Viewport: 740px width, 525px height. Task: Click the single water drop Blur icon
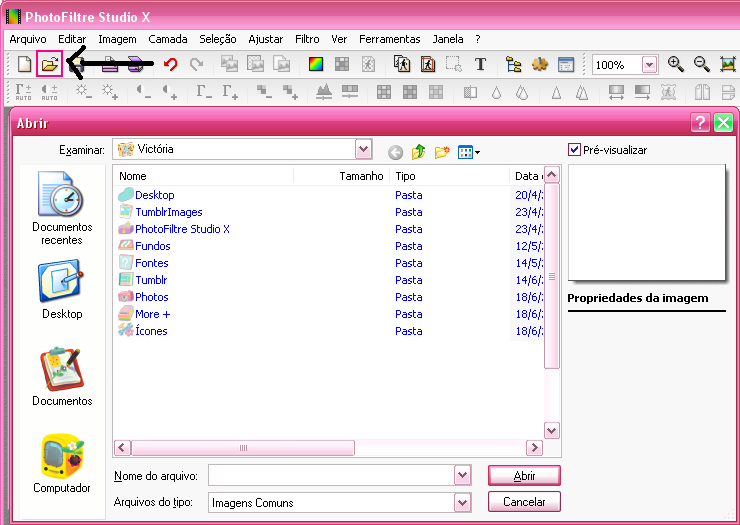pyautogui.click(x=496, y=92)
